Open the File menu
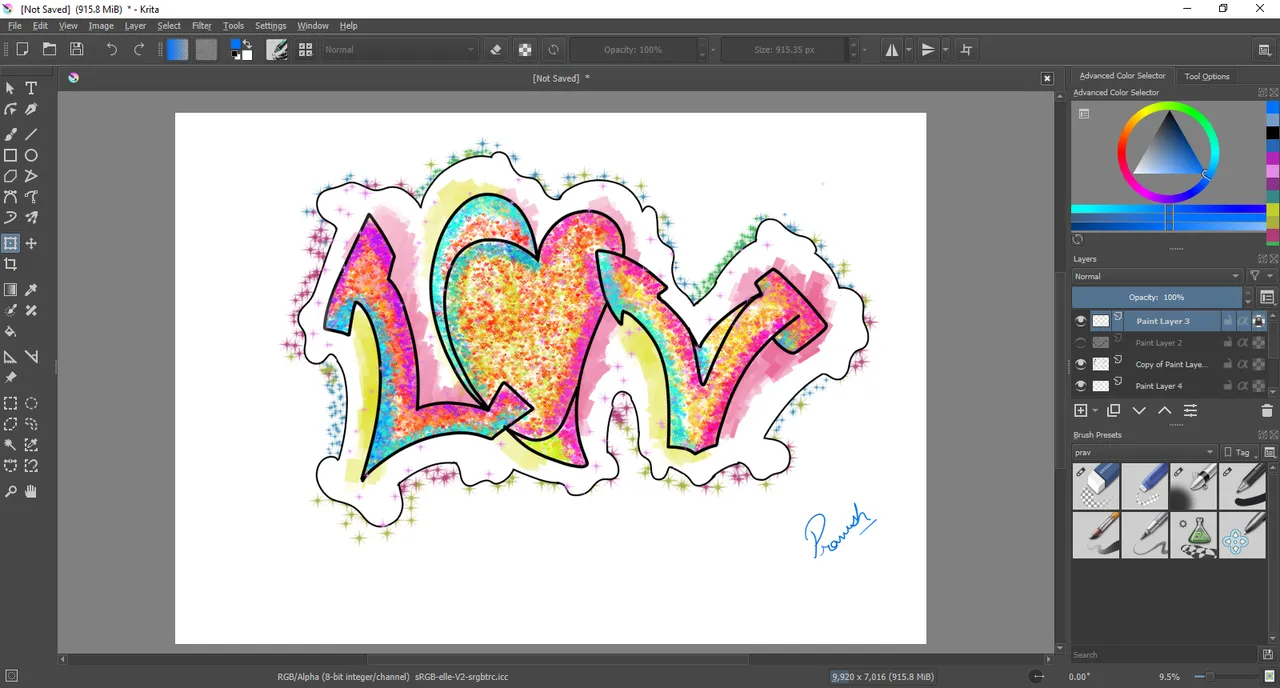 coord(14,26)
